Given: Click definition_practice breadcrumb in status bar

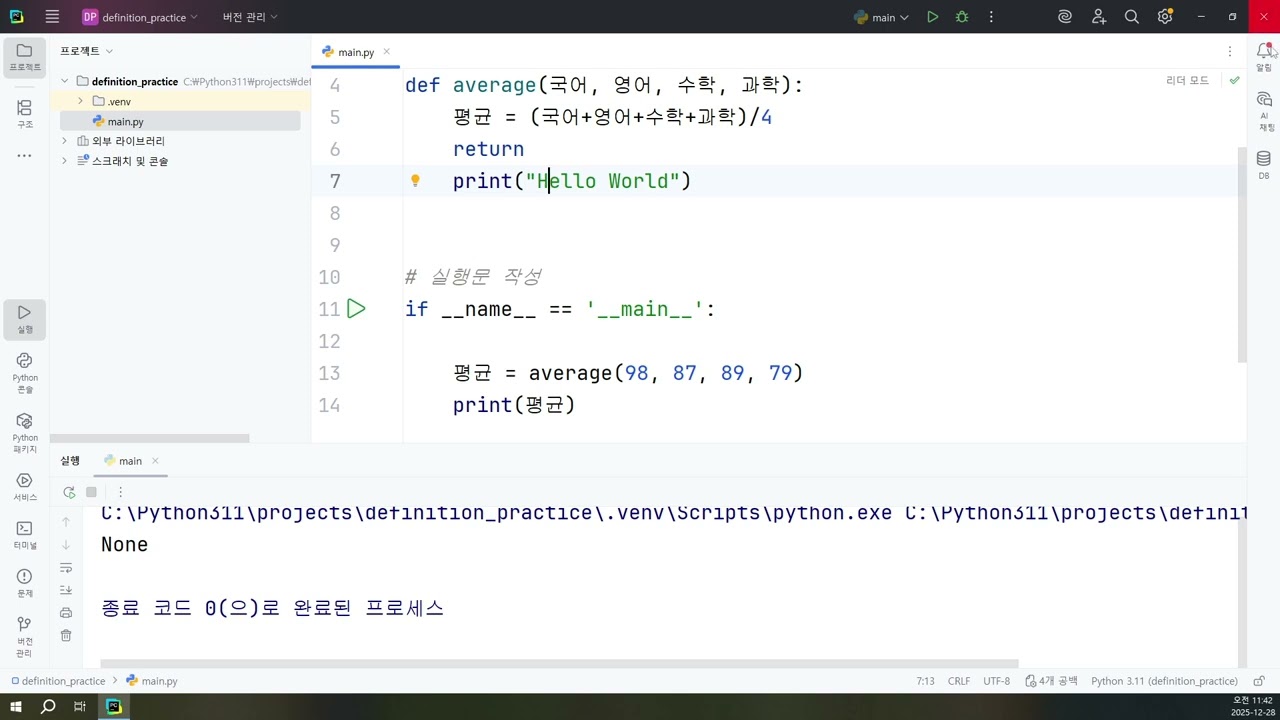Looking at the screenshot, I should (x=57, y=681).
